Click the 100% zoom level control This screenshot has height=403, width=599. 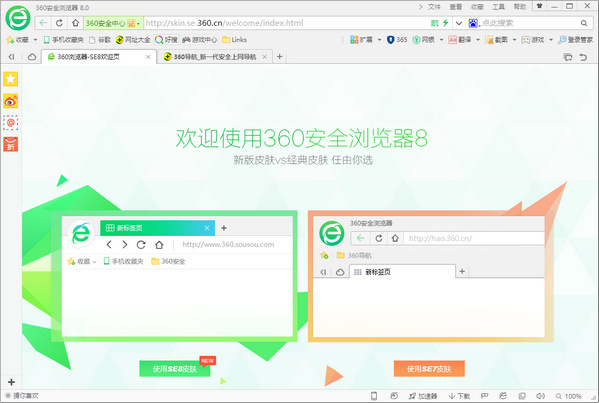coord(568,396)
